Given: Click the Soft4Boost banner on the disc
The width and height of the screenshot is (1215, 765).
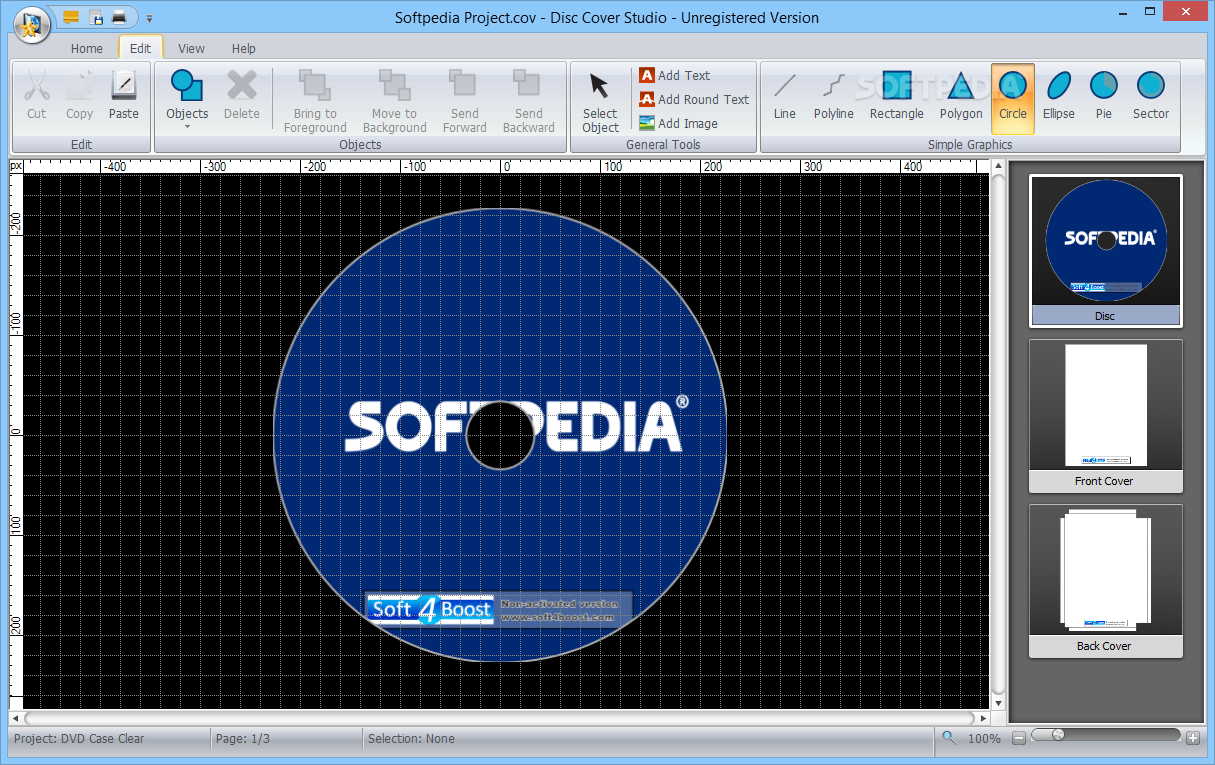Looking at the screenshot, I should 499,609.
